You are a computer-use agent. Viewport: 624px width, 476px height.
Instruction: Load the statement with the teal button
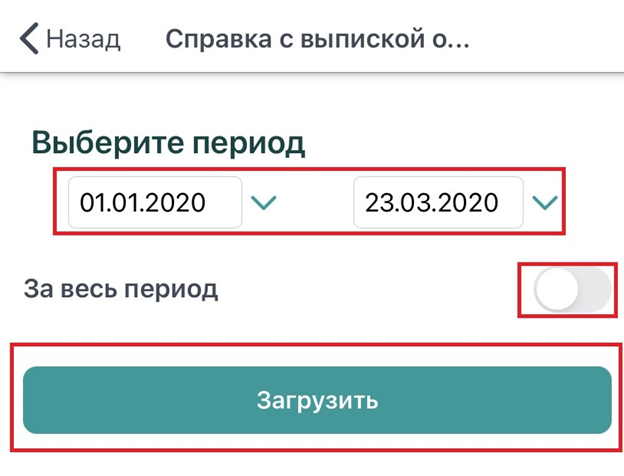(316, 400)
